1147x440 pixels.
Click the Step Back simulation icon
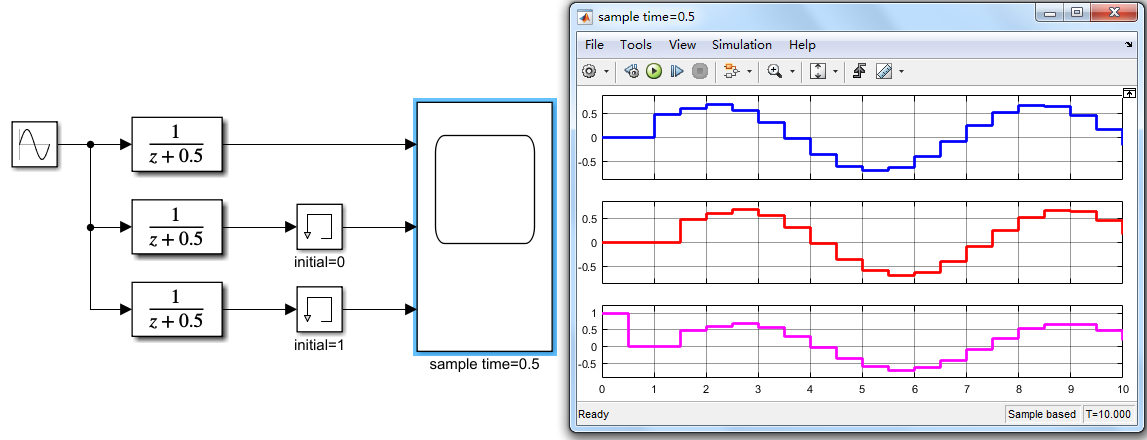(x=633, y=71)
